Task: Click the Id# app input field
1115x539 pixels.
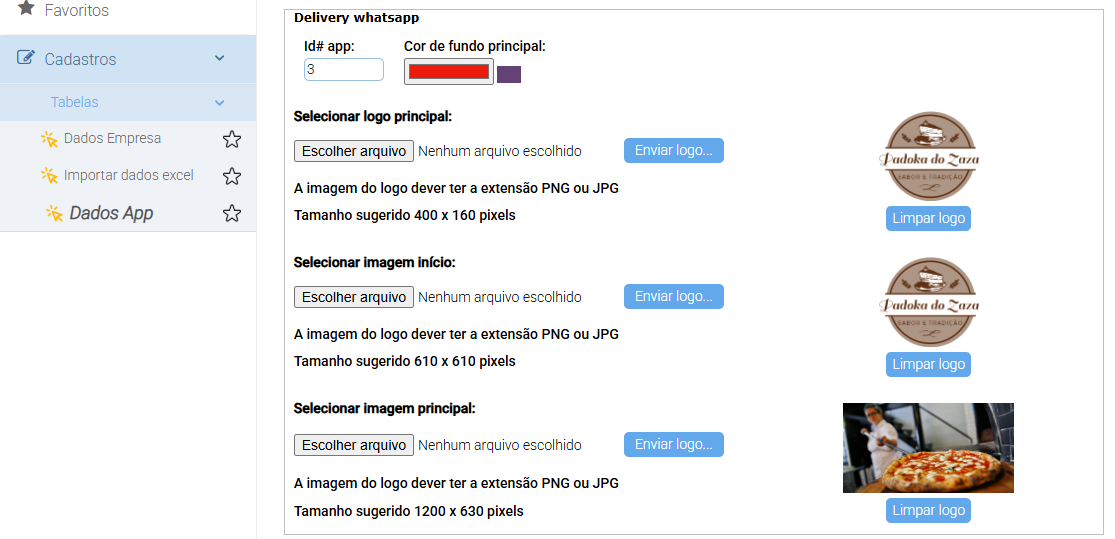Action: 343,69
